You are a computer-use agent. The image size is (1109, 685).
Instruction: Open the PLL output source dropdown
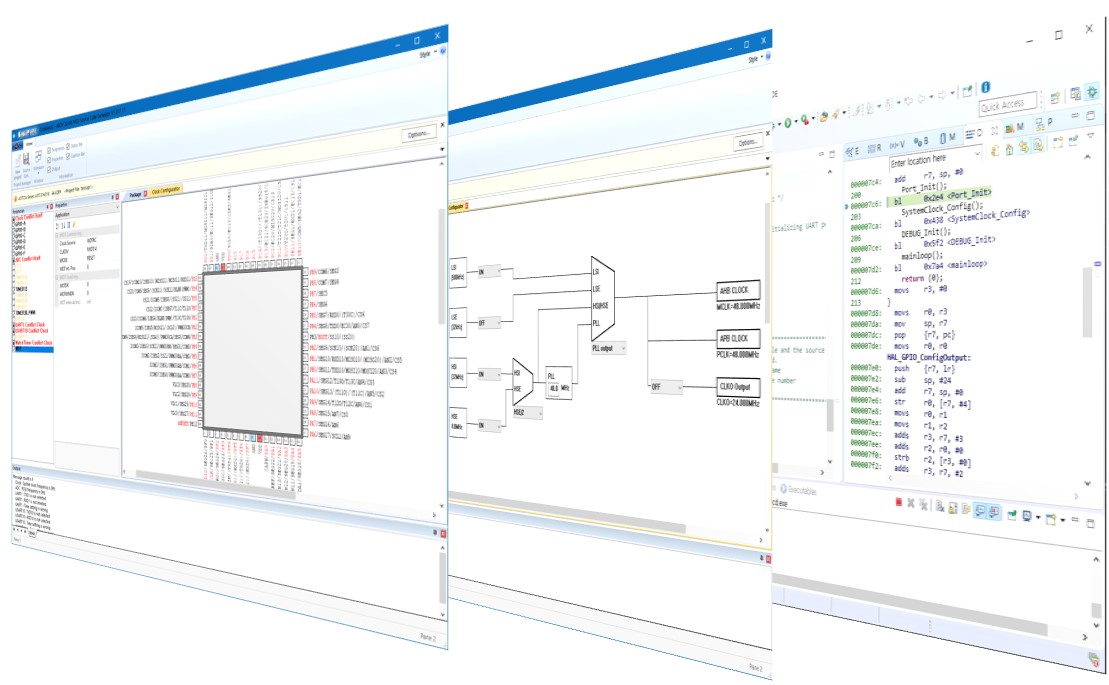[x=608, y=348]
